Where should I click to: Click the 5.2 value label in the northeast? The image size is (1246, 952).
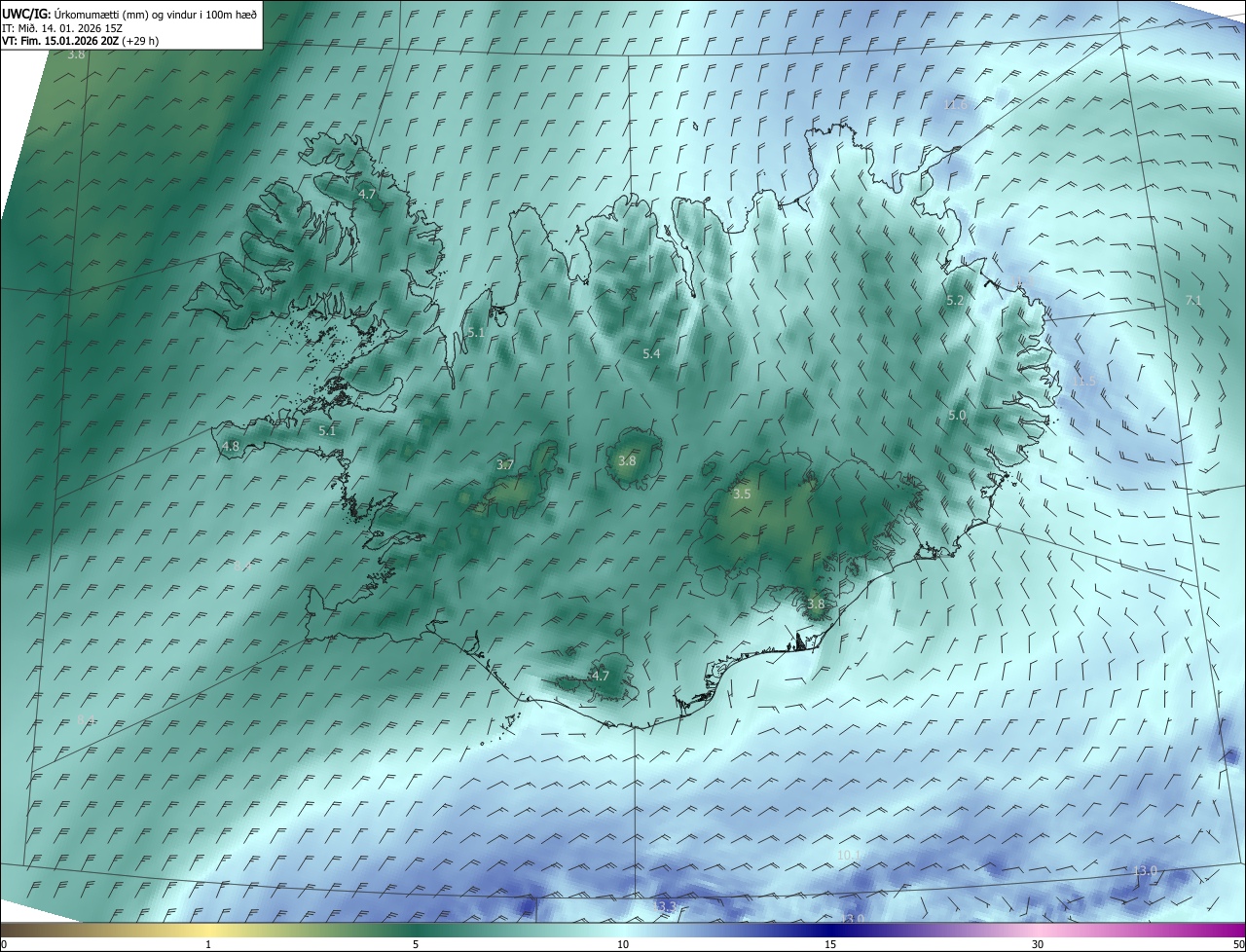[955, 301]
